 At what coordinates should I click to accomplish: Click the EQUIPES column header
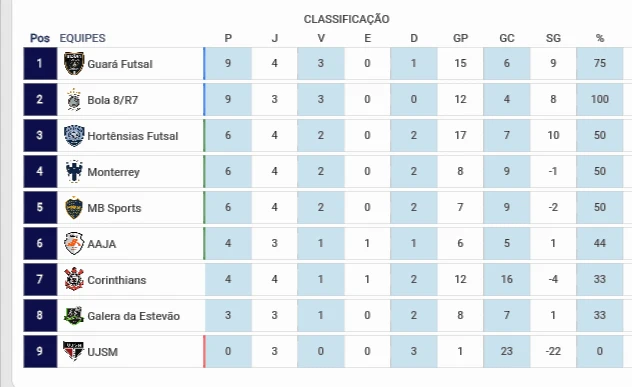[x=83, y=38]
